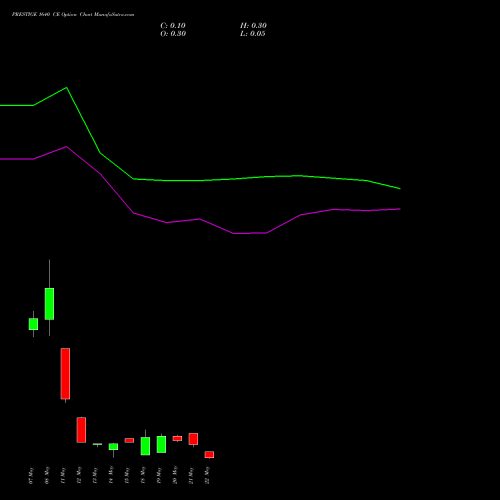Image resolution: width=500 pixels, height=500 pixels.
Task: Click the 07 May date label
Action: point(31,476)
